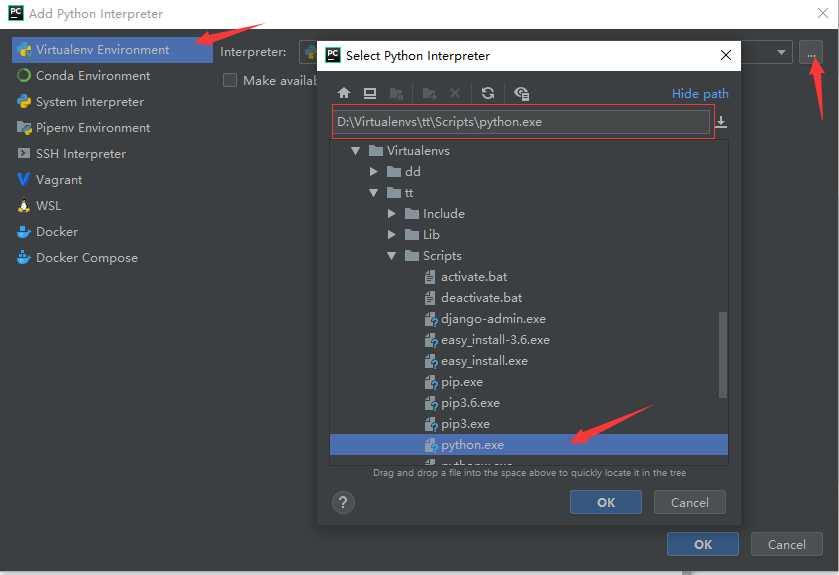Click Cancel in Add Python Interpreter window

(787, 544)
